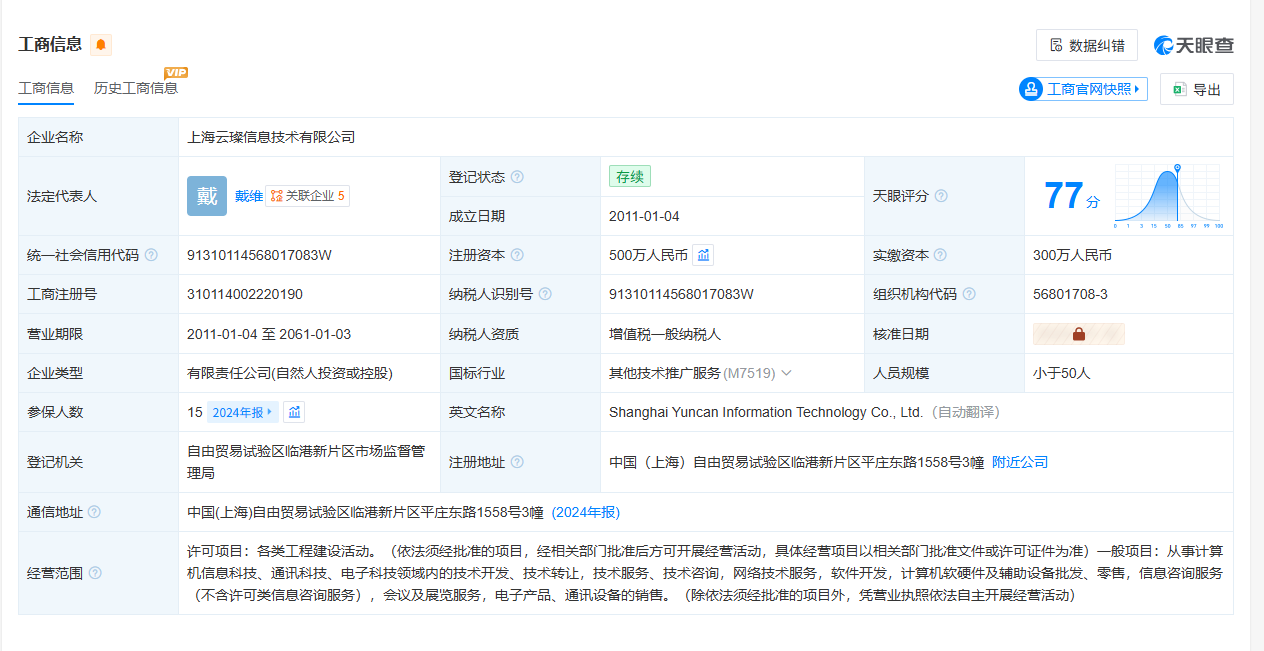
Task: Click the 戴 avatar of legal representative
Action: (207, 196)
